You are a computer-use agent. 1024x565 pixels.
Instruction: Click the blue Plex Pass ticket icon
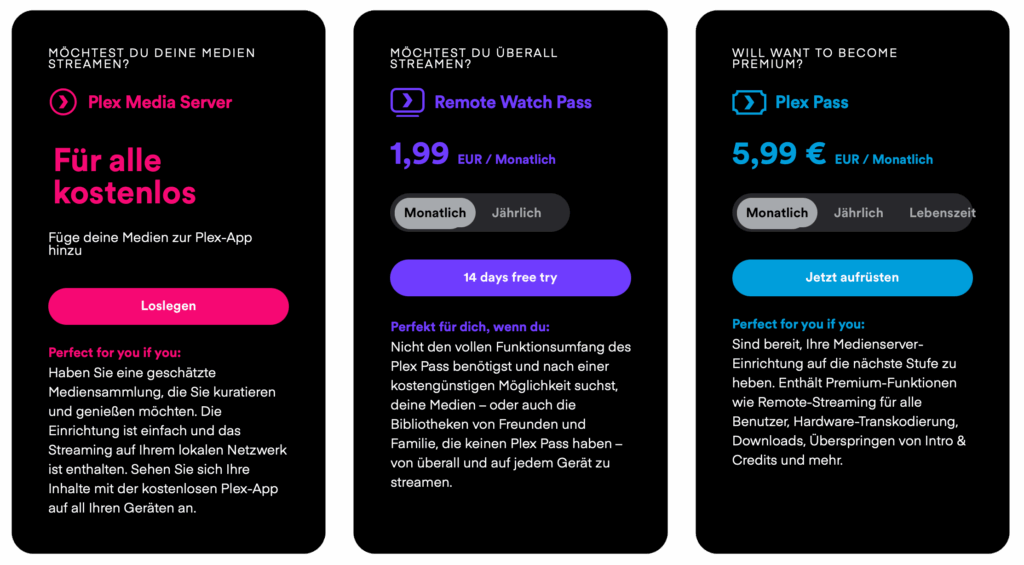coord(748,102)
